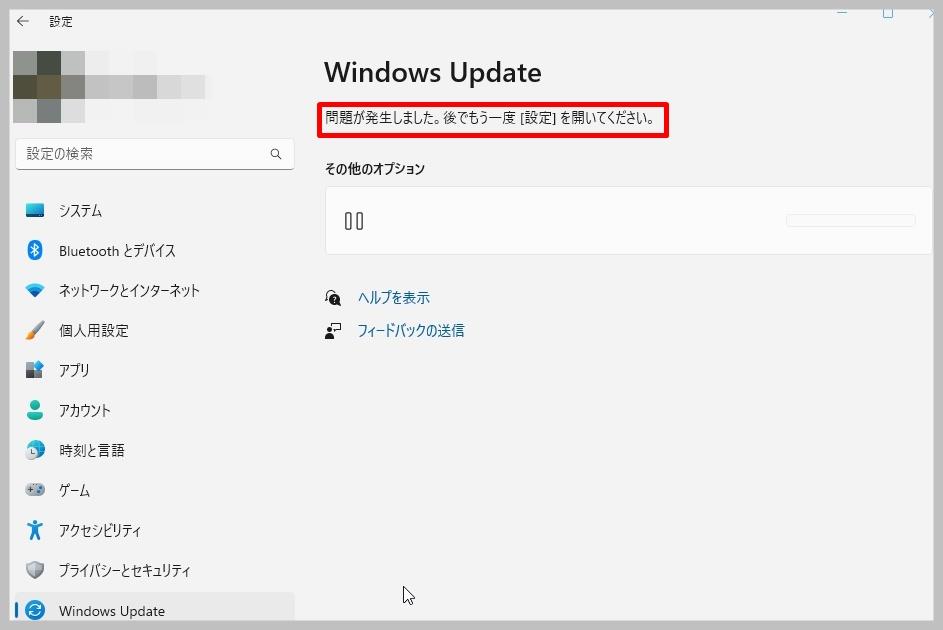
Task: Click the back arrow icon
Action: pyautogui.click(x=23, y=22)
